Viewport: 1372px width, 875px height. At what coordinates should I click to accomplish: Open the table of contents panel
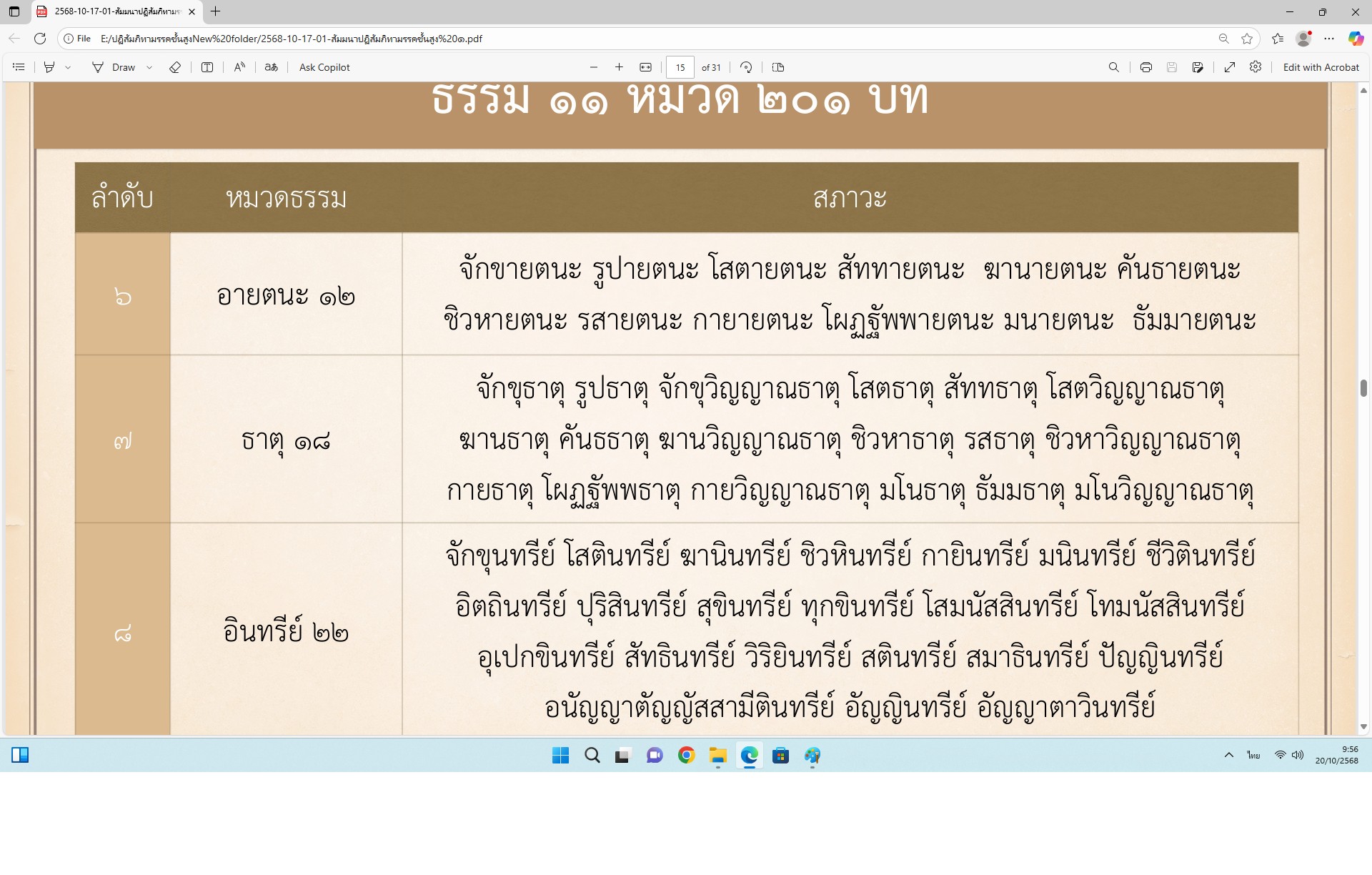tap(19, 67)
